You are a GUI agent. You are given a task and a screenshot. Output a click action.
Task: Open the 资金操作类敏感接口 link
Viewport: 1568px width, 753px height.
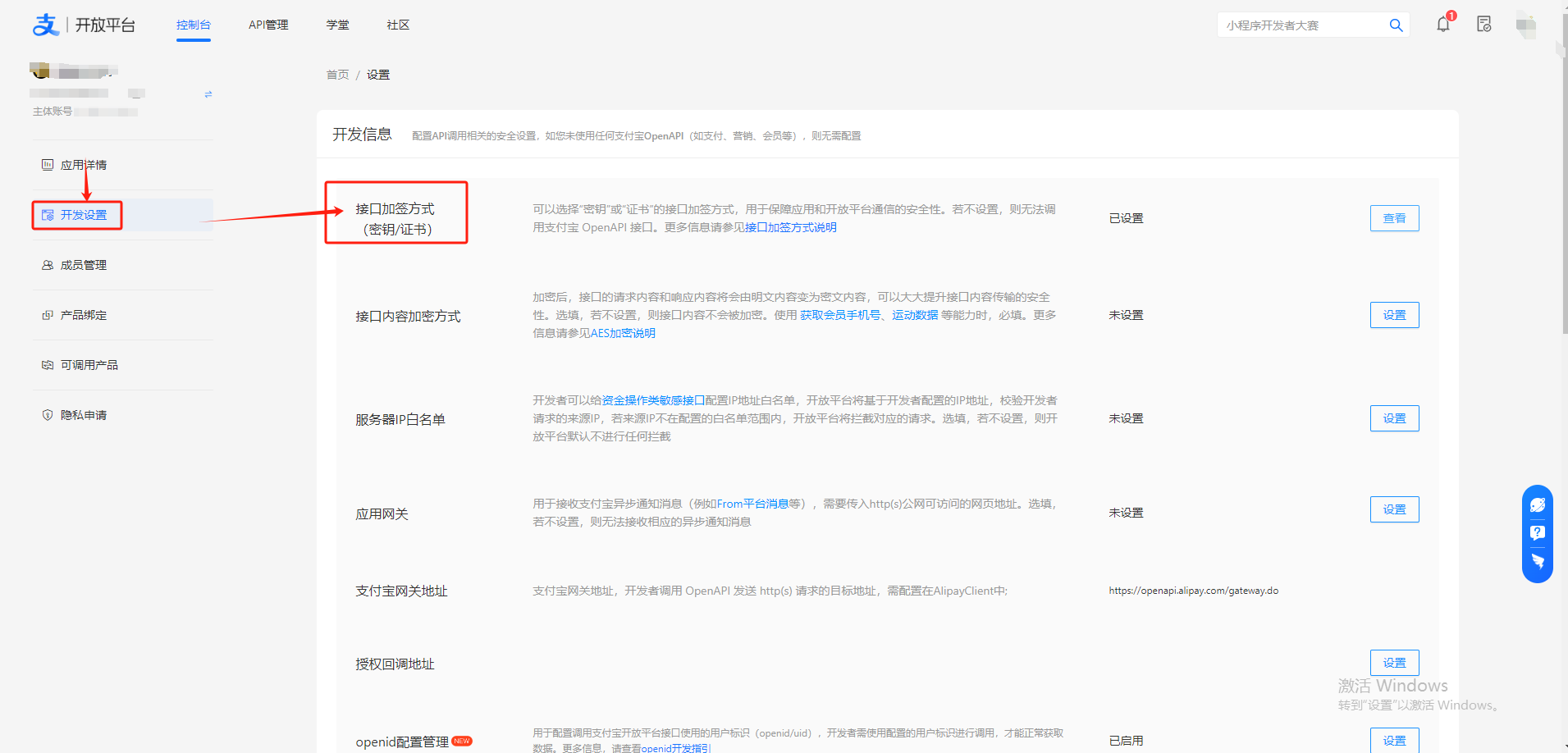653,400
